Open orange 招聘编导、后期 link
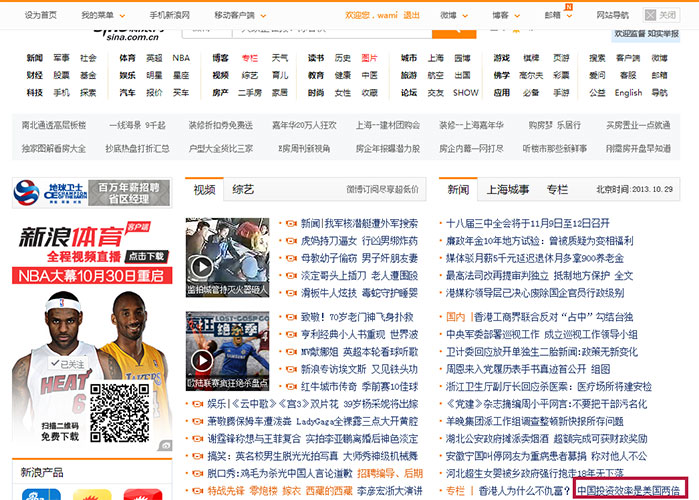The height and width of the screenshot is (500, 699). click(x=390, y=474)
